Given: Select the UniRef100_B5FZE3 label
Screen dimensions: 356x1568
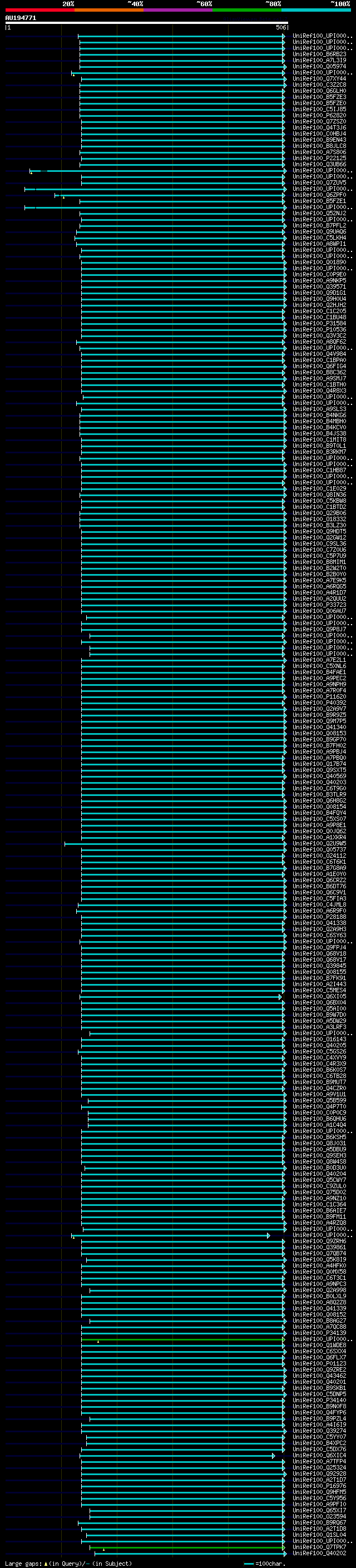Looking at the screenshot, I should pyautogui.click(x=319, y=97).
